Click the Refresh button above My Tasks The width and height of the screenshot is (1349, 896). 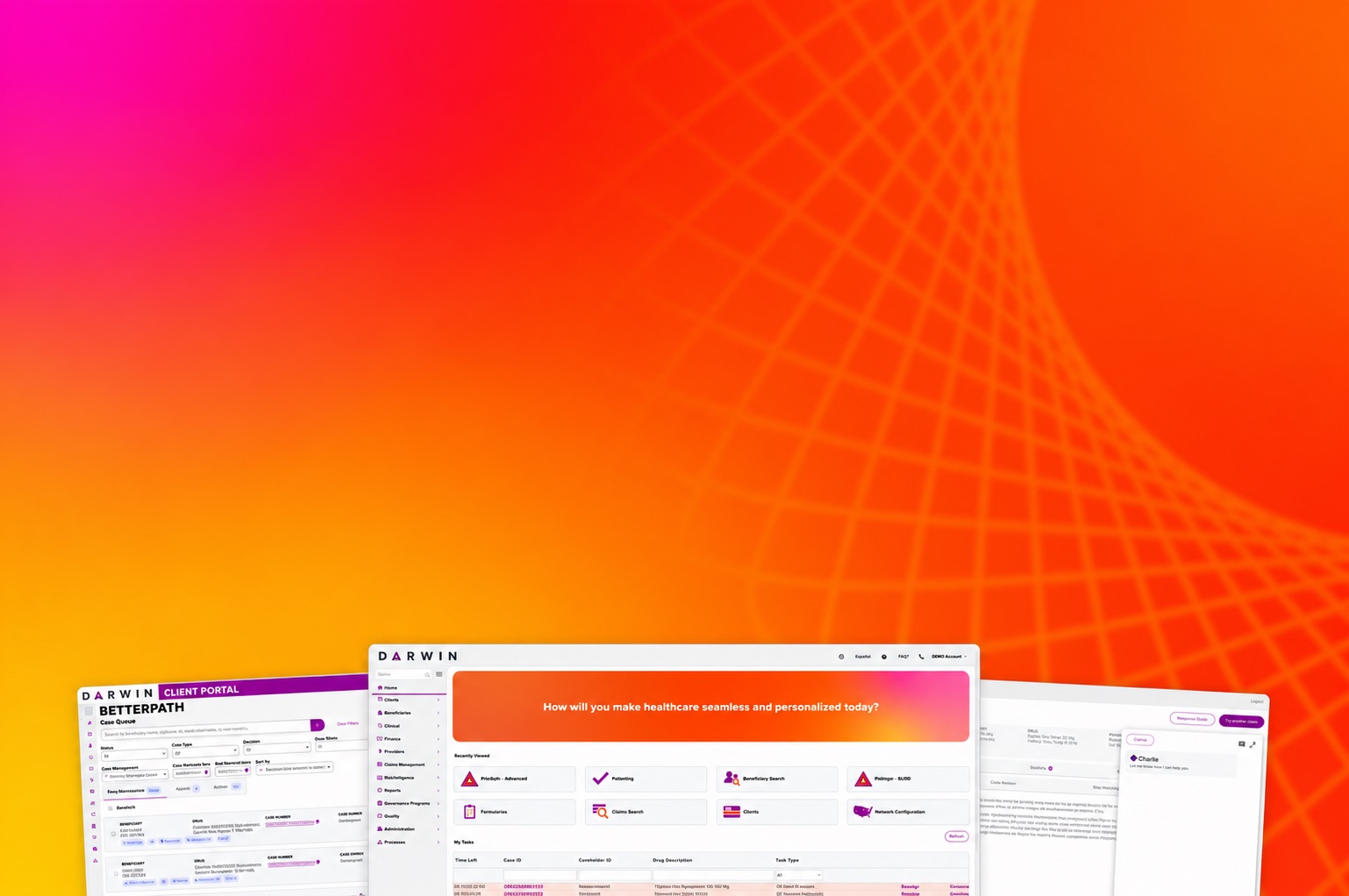point(956,836)
